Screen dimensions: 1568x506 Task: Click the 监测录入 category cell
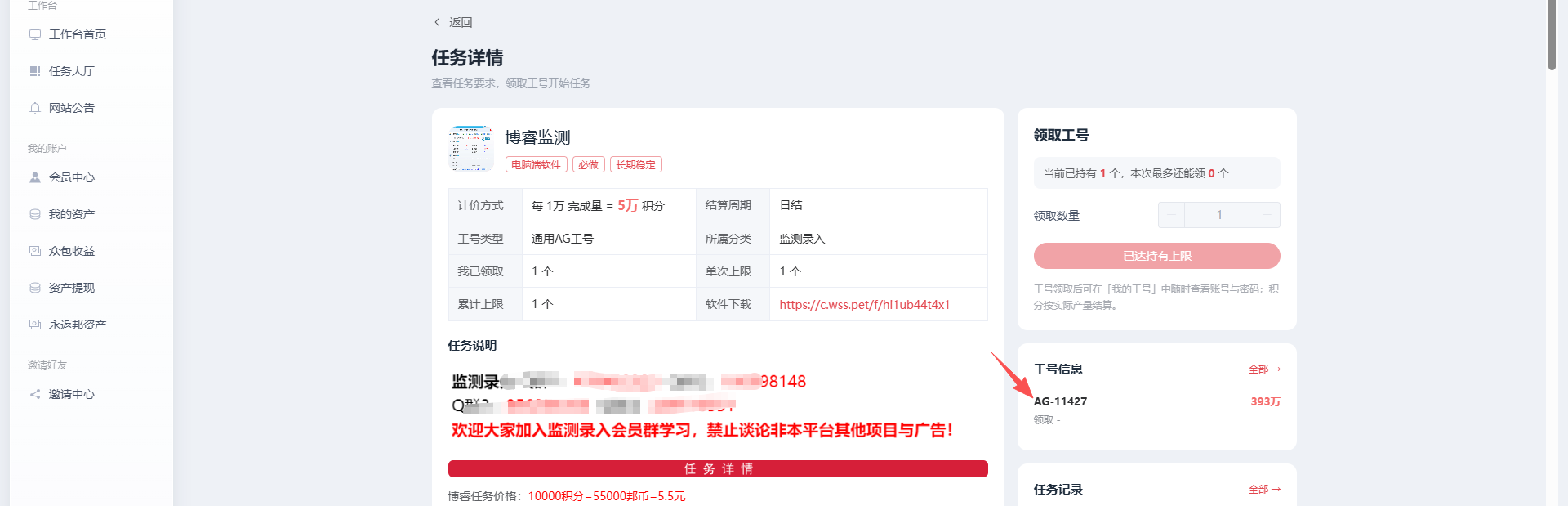click(878, 239)
